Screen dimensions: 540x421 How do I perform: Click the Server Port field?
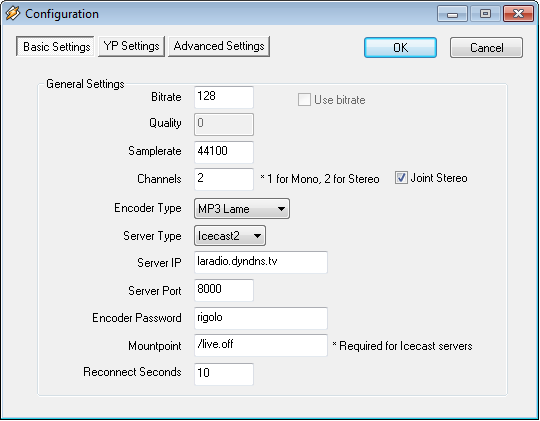(224, 290)
